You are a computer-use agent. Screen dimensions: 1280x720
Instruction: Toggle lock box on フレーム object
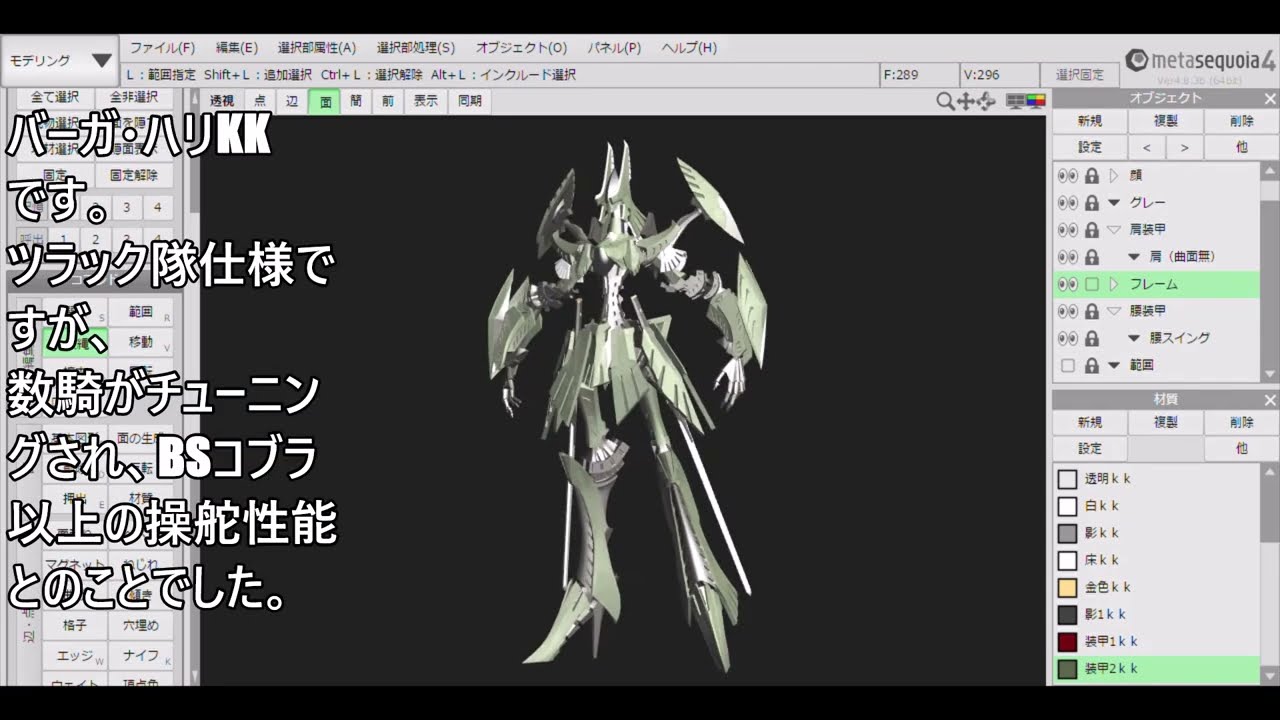[x=1092, y=284]
